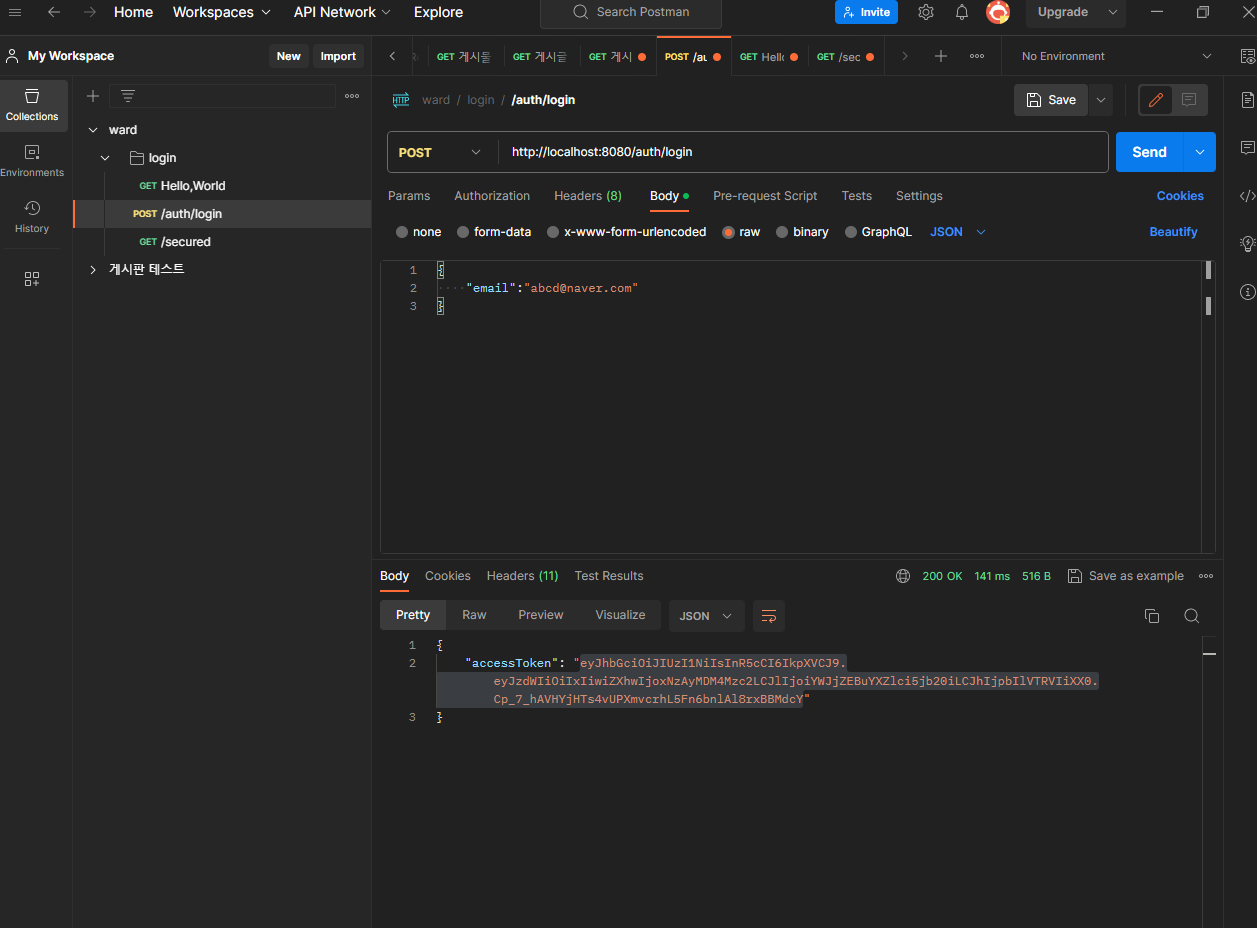Screen dimensions: 1257x928
Task: Go back with the left arrow
Action: click(x=54, y=12)
